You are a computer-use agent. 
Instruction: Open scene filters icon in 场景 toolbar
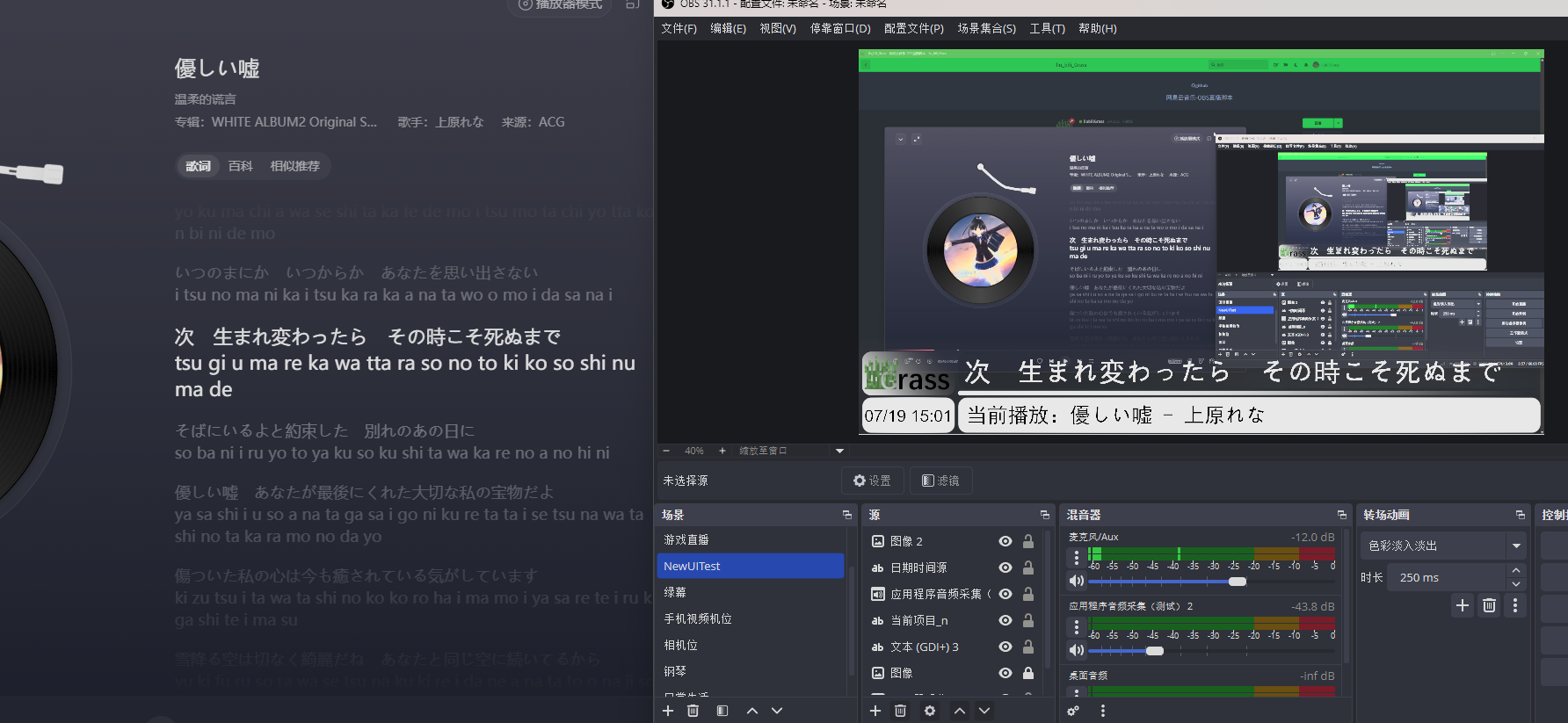[722, 711]
